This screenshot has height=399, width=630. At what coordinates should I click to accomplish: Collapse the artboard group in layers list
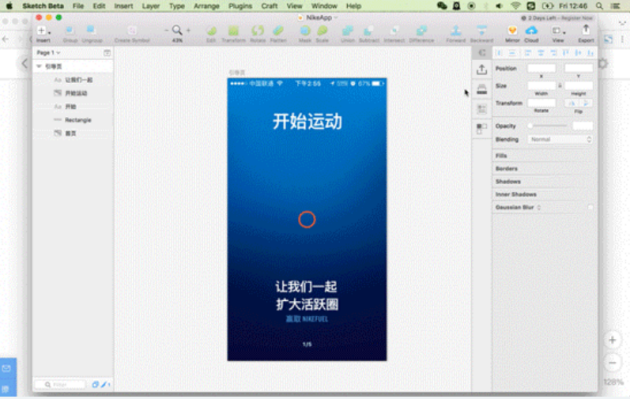[x=39, y=66]
